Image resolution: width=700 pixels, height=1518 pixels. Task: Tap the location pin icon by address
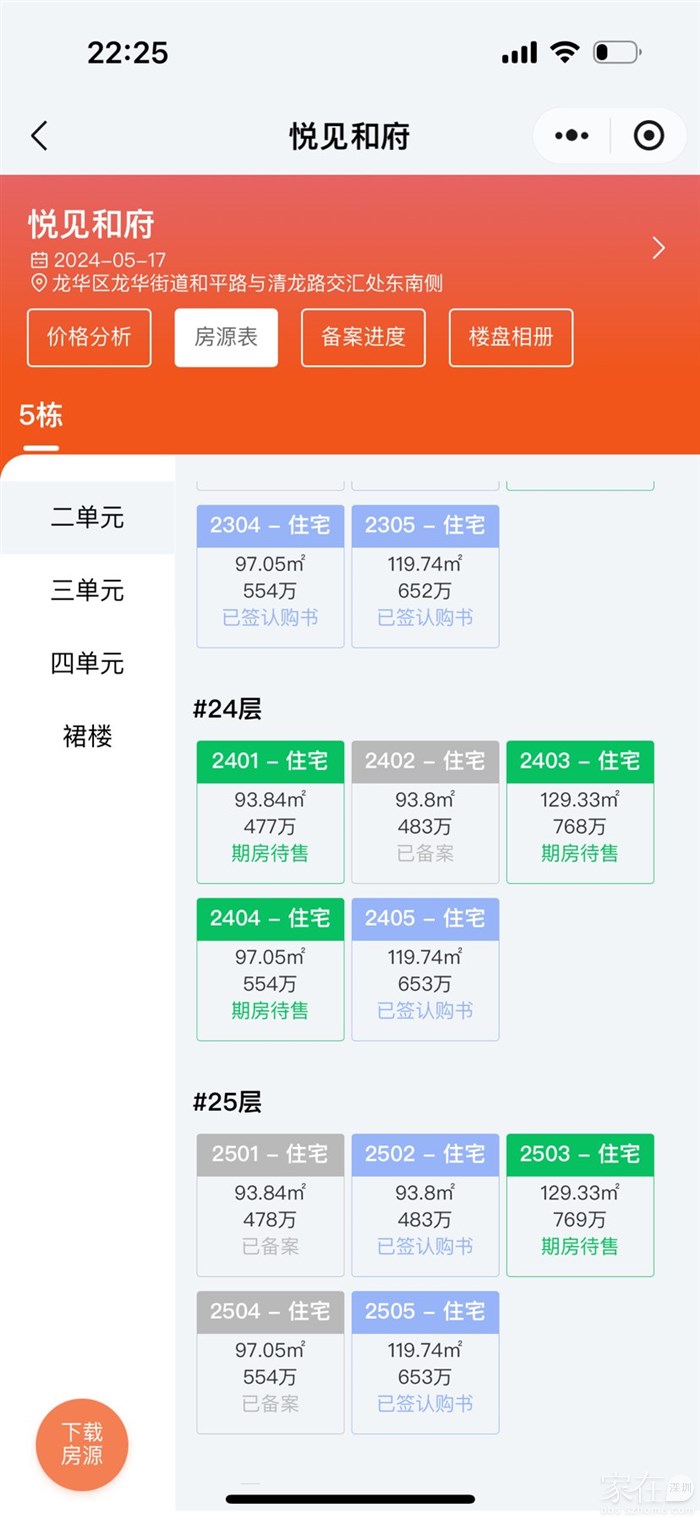[x=39, y=284]
